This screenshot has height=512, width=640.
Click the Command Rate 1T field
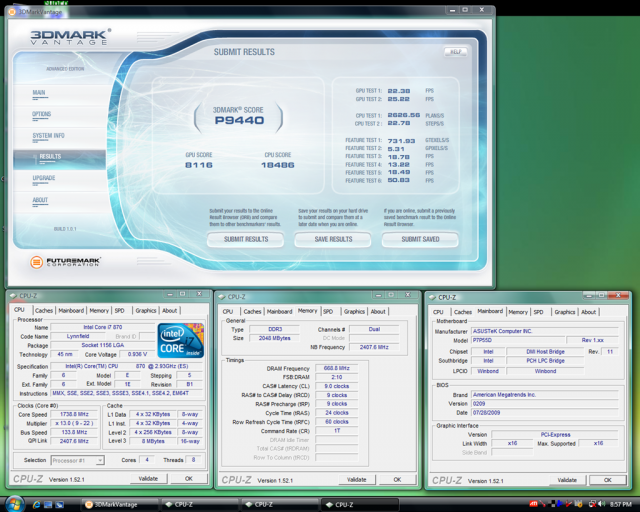pos(337,431)
